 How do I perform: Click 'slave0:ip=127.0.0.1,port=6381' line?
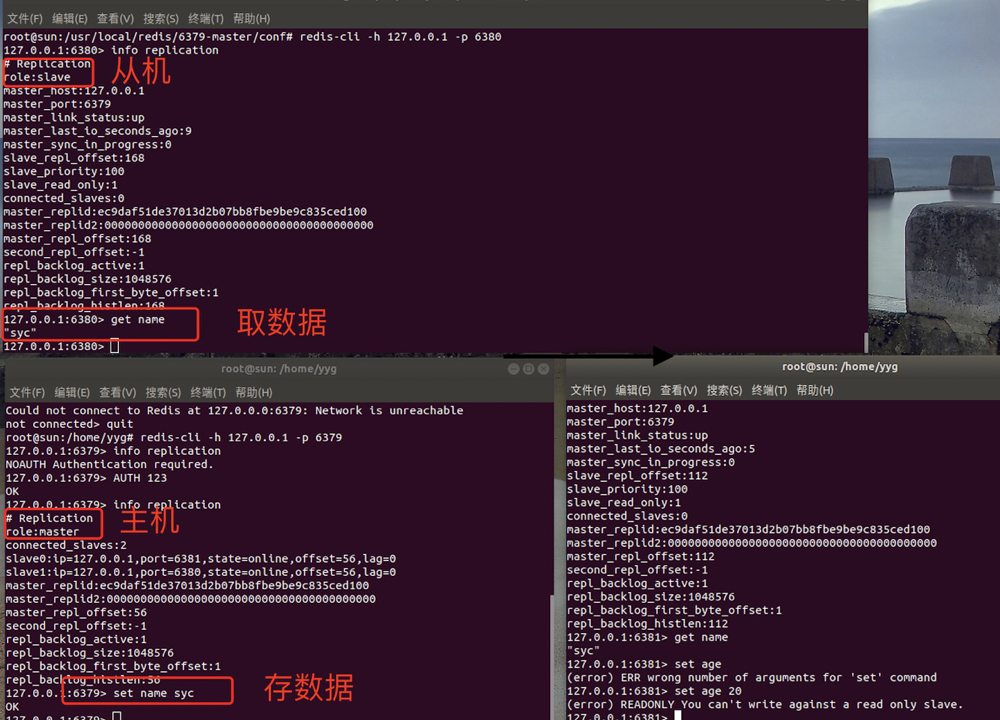coord(201,558)
